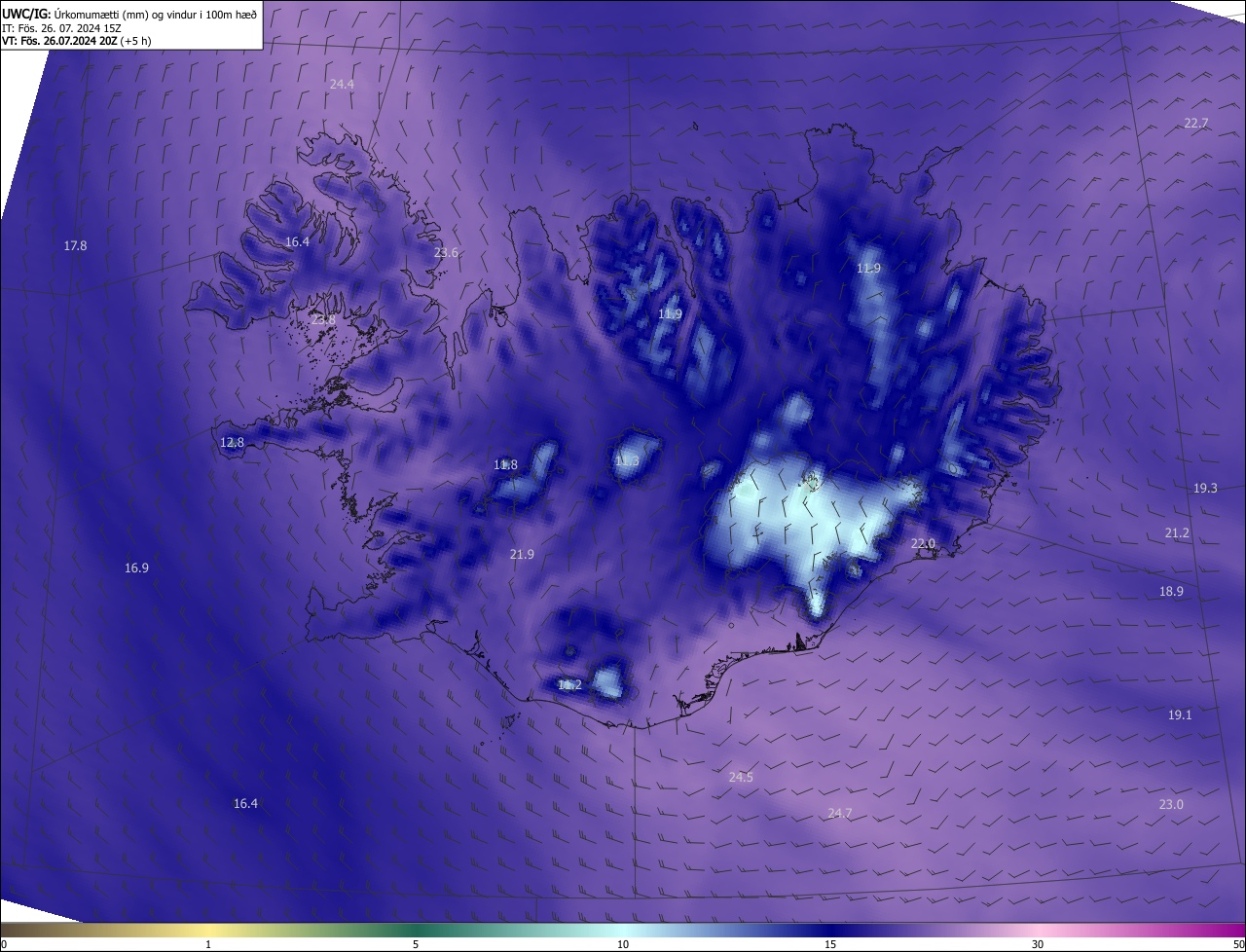Click the 18.9 value label
Viewport: 1246px width, 952px height.
coord(1171,592)
